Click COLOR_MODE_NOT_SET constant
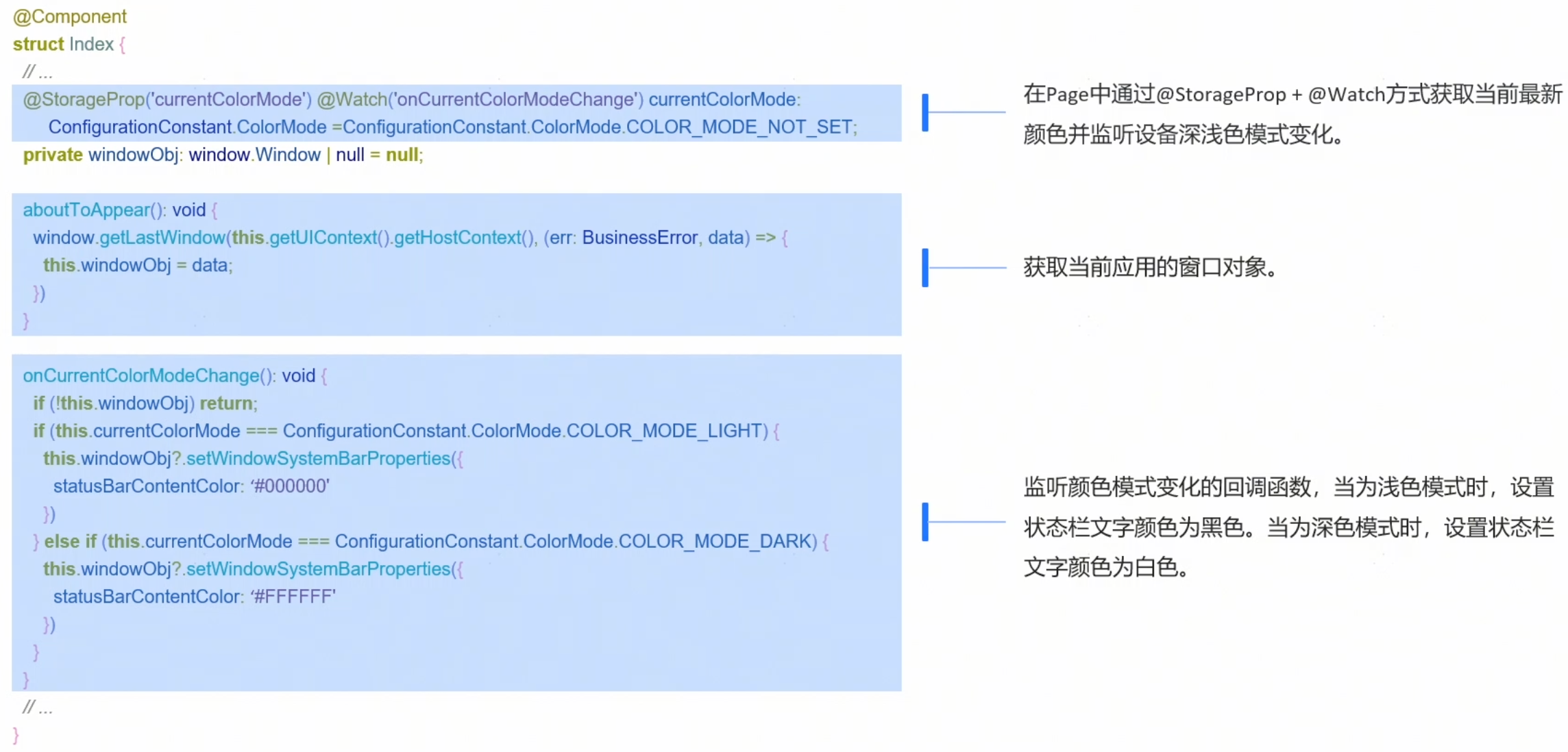The width and height of the screenshot is (1568, 752). point(739,127)
